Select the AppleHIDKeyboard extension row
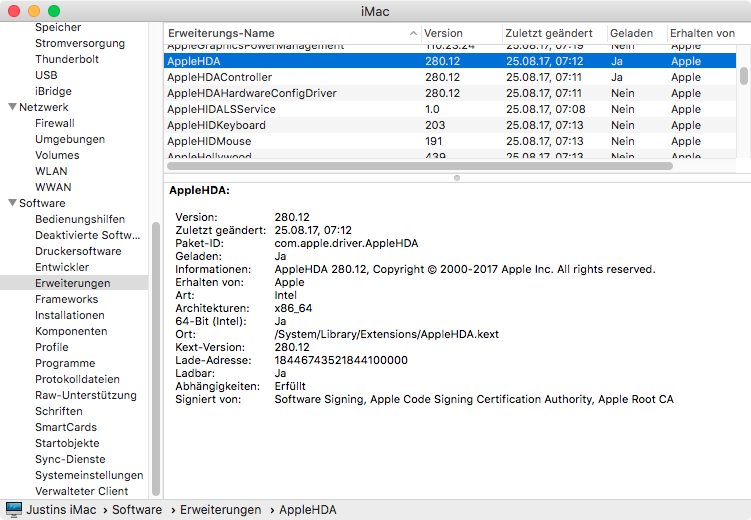The height and width of the screenshot is (520, 751). pos(216,125)
